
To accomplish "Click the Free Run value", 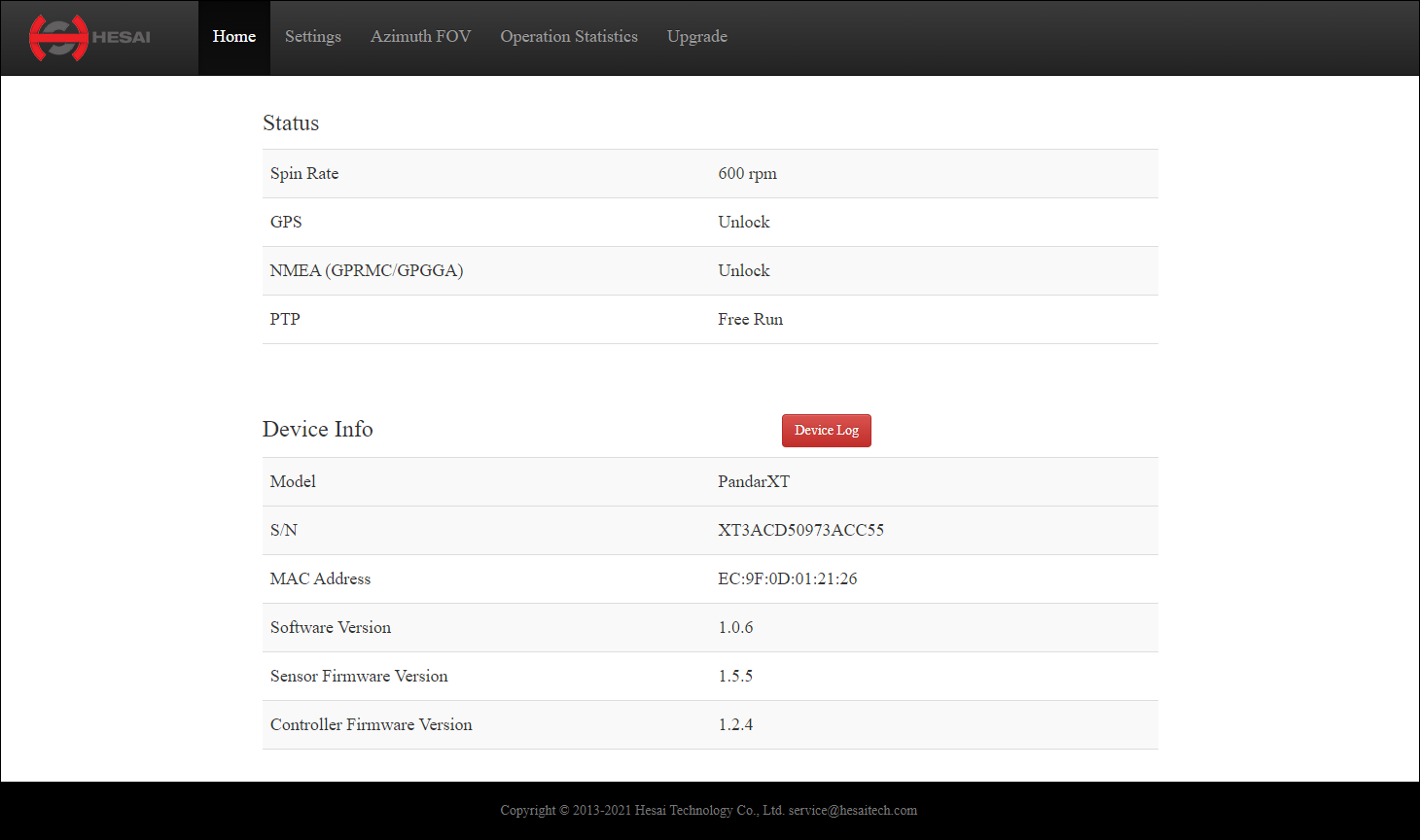I will [751, 320].
